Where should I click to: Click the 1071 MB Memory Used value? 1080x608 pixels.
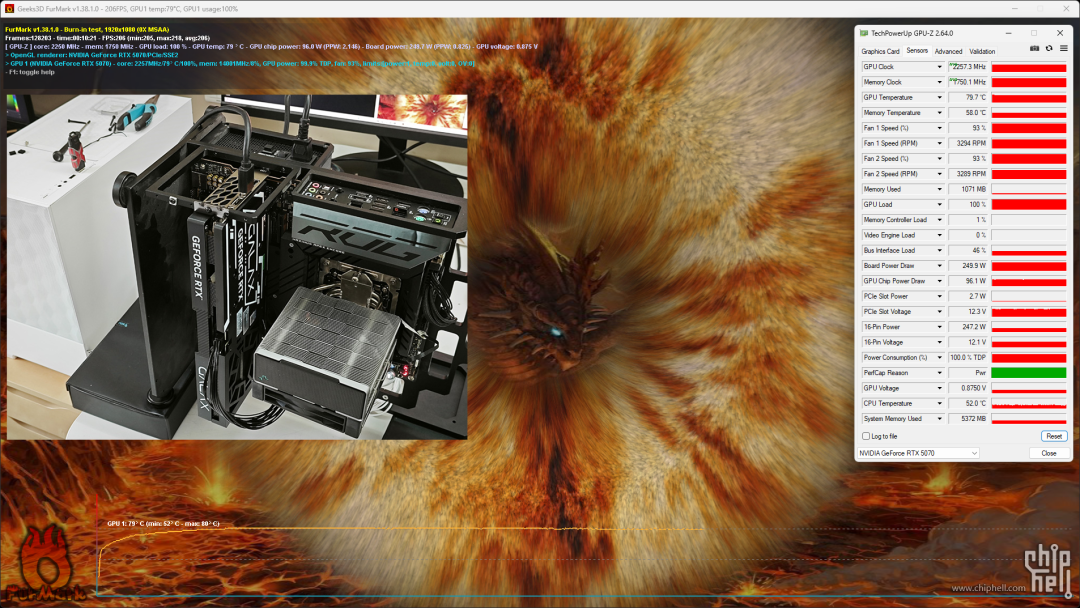968,189
